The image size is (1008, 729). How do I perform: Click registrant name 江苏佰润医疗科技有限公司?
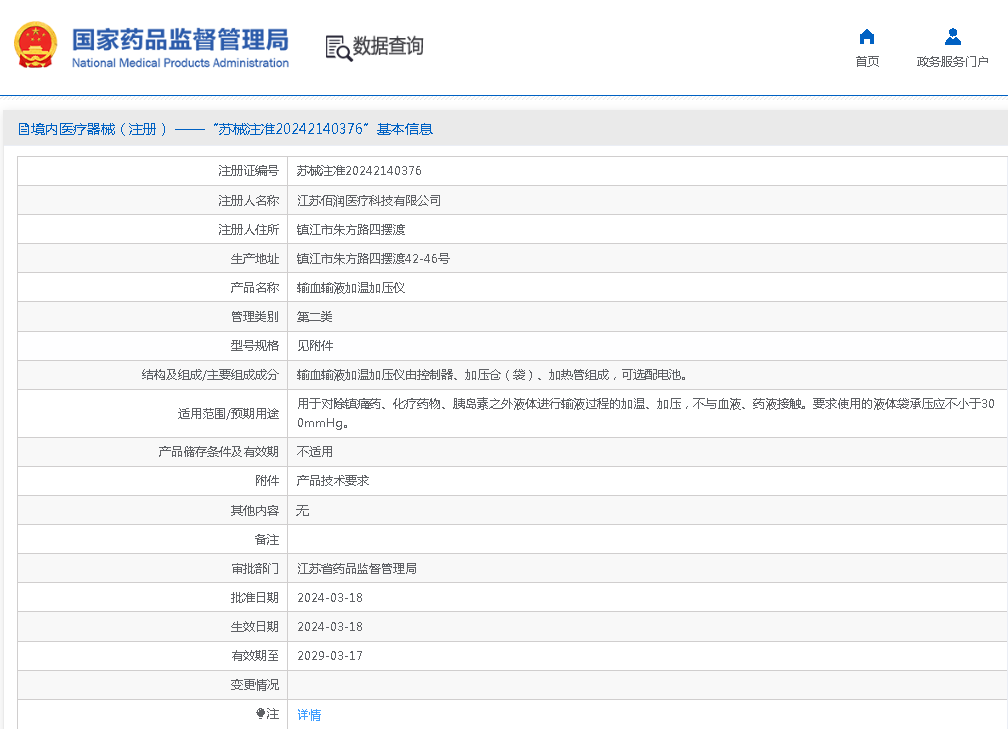click(x=369, y=200)
